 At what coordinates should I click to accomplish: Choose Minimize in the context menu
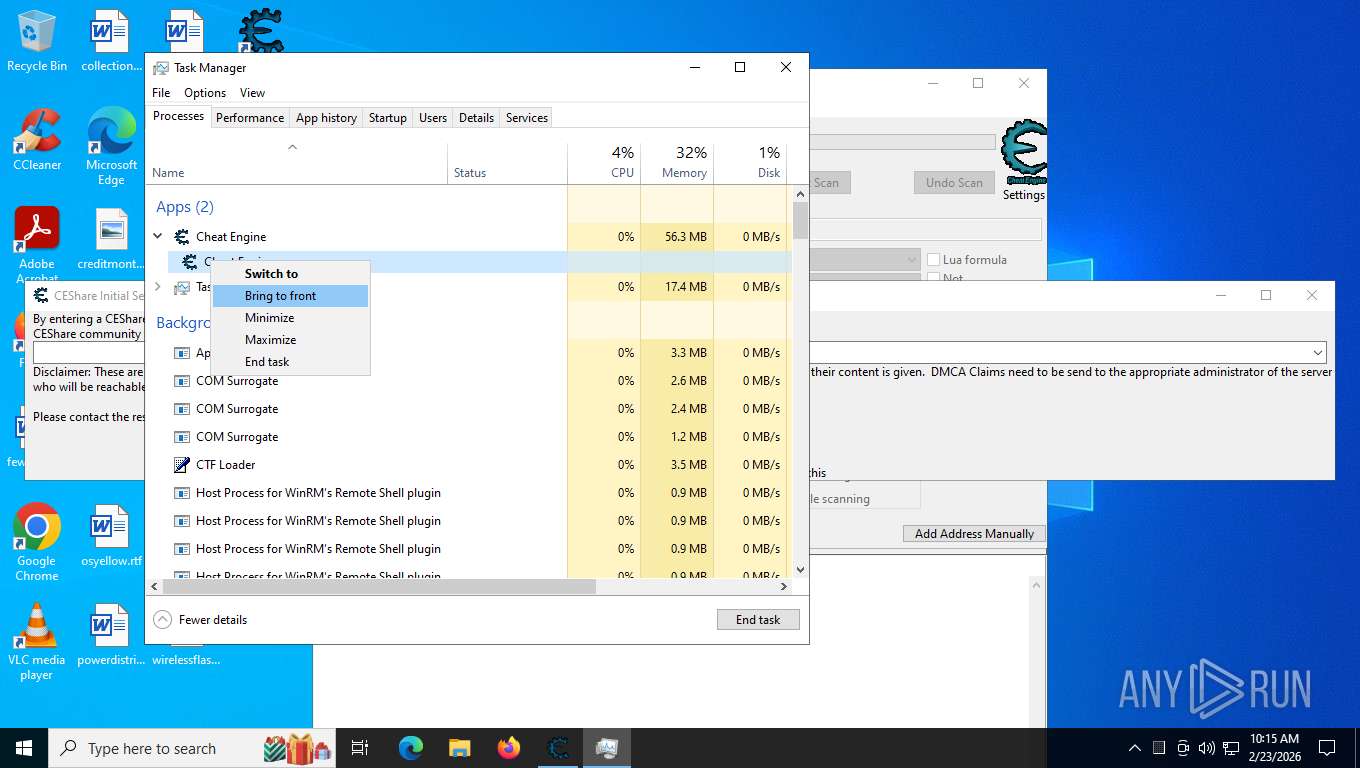290,318
